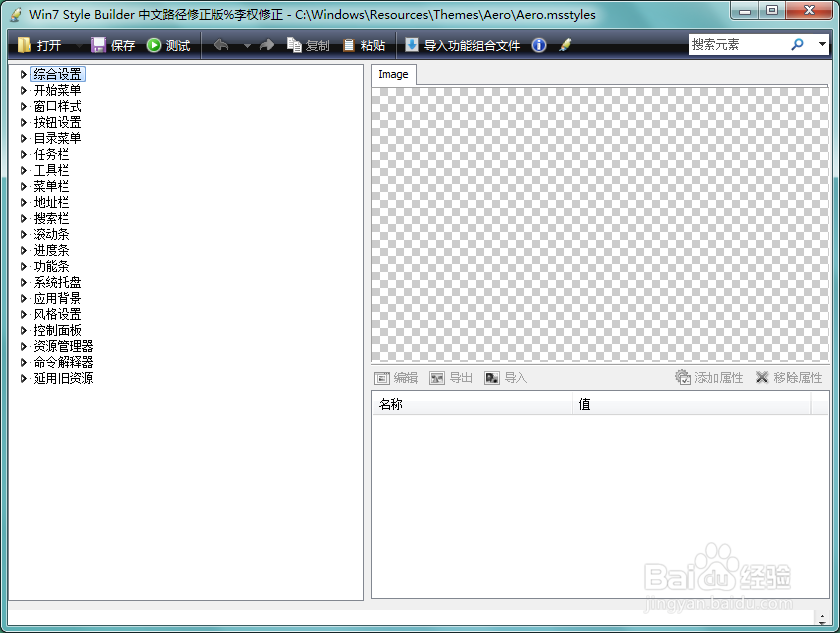Minimize the Win7 Style Builder window
Viewport: 840px width, 633px height.
tap(745, 10)
